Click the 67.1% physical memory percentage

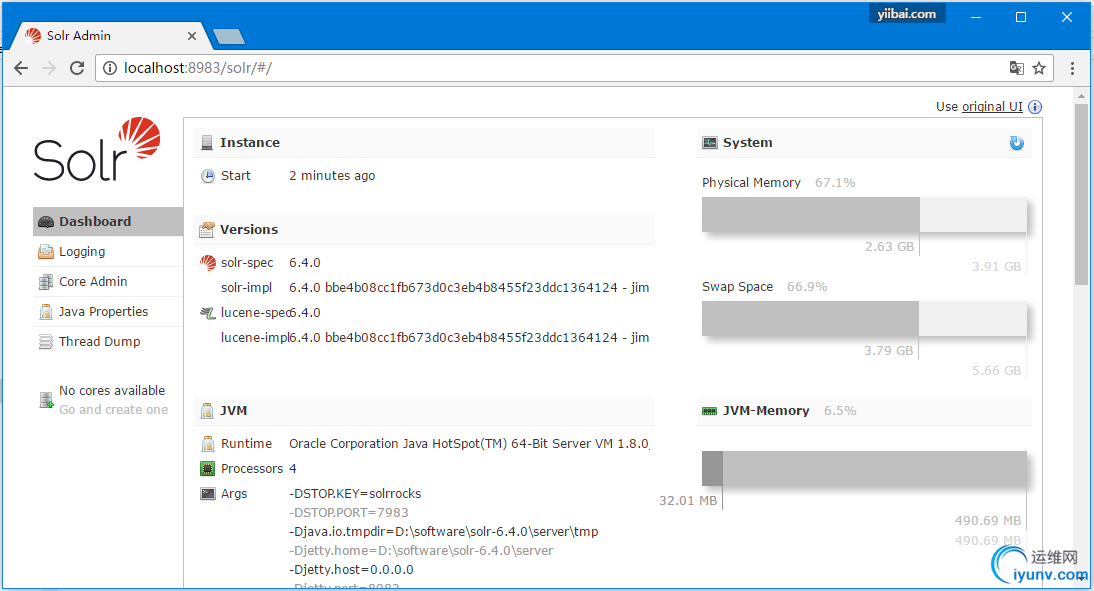(835, 183)
